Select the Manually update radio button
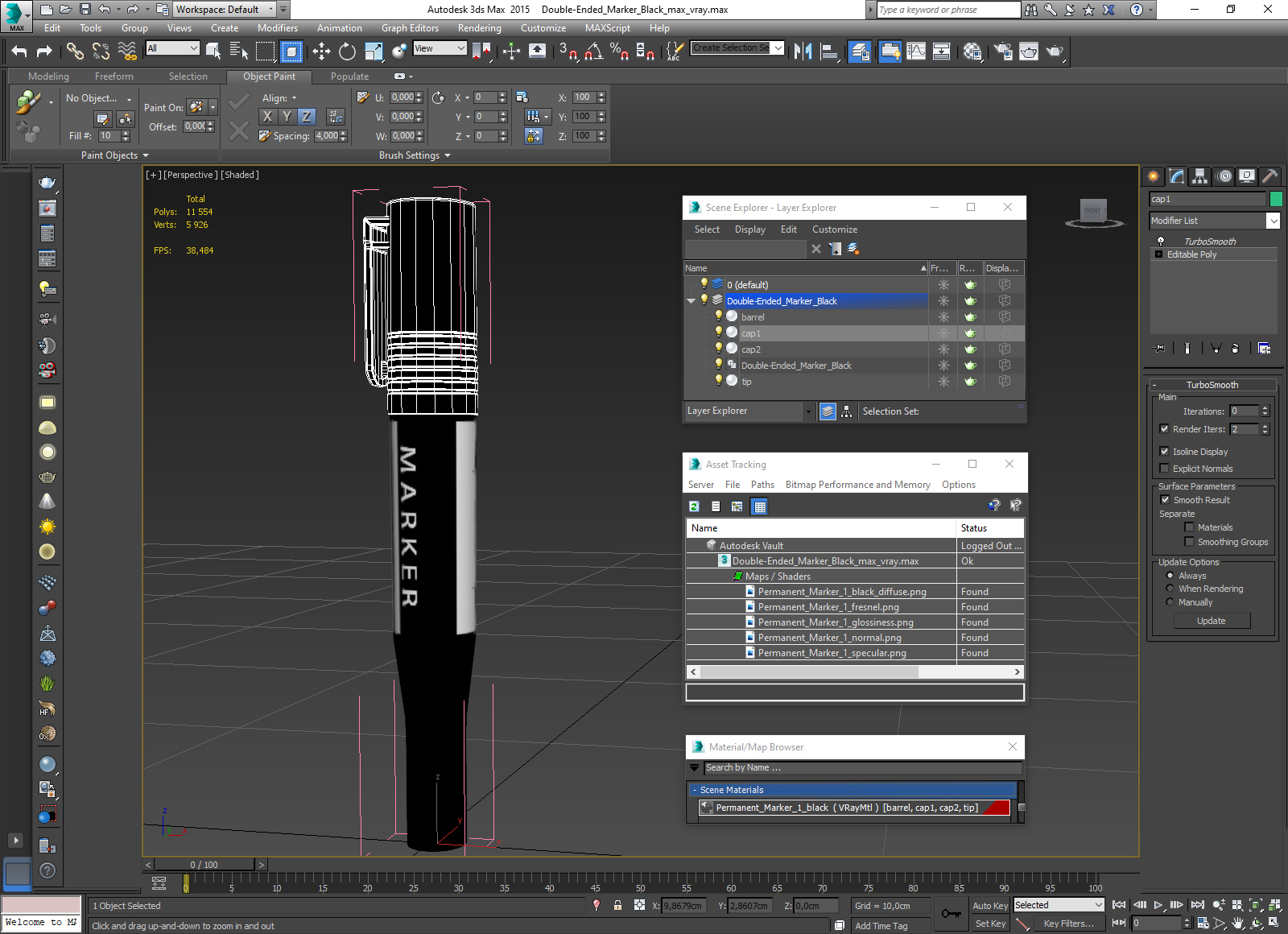The image size is (1288, 934). (1170, 601)
